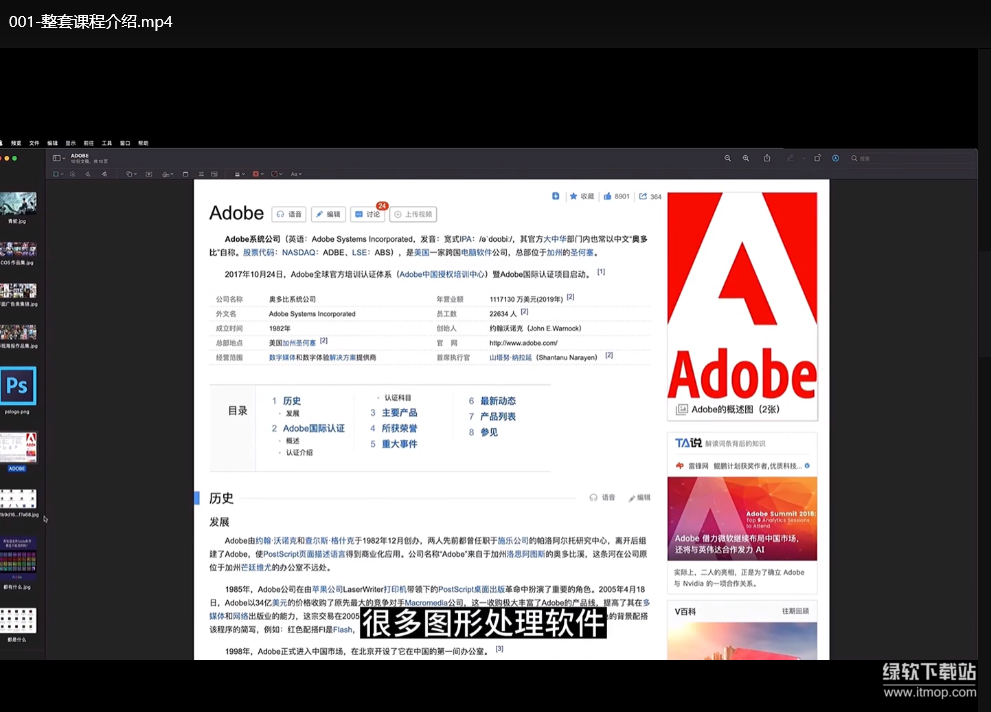Select the pslogo.png thumbnail in sidebar
Image resolution: width=991 pixels, height=712 pixels.
tap(18, 386)
